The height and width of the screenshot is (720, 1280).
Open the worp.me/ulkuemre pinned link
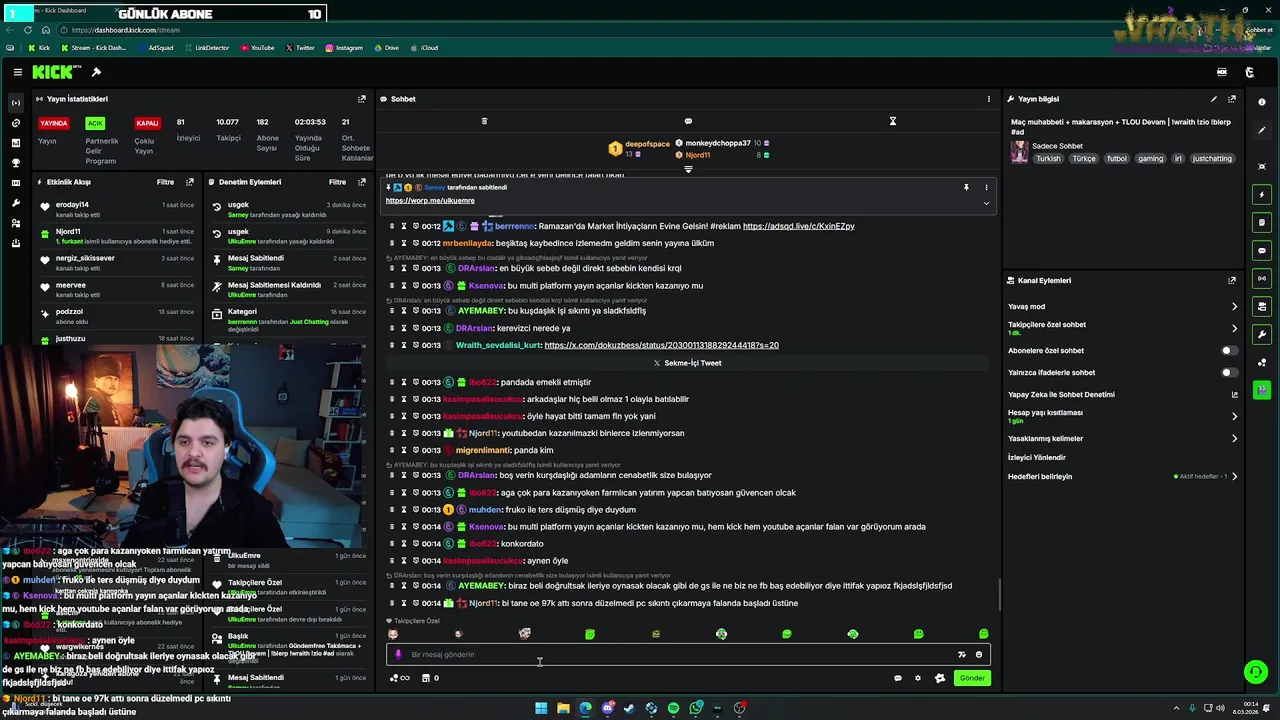(430, 201)
